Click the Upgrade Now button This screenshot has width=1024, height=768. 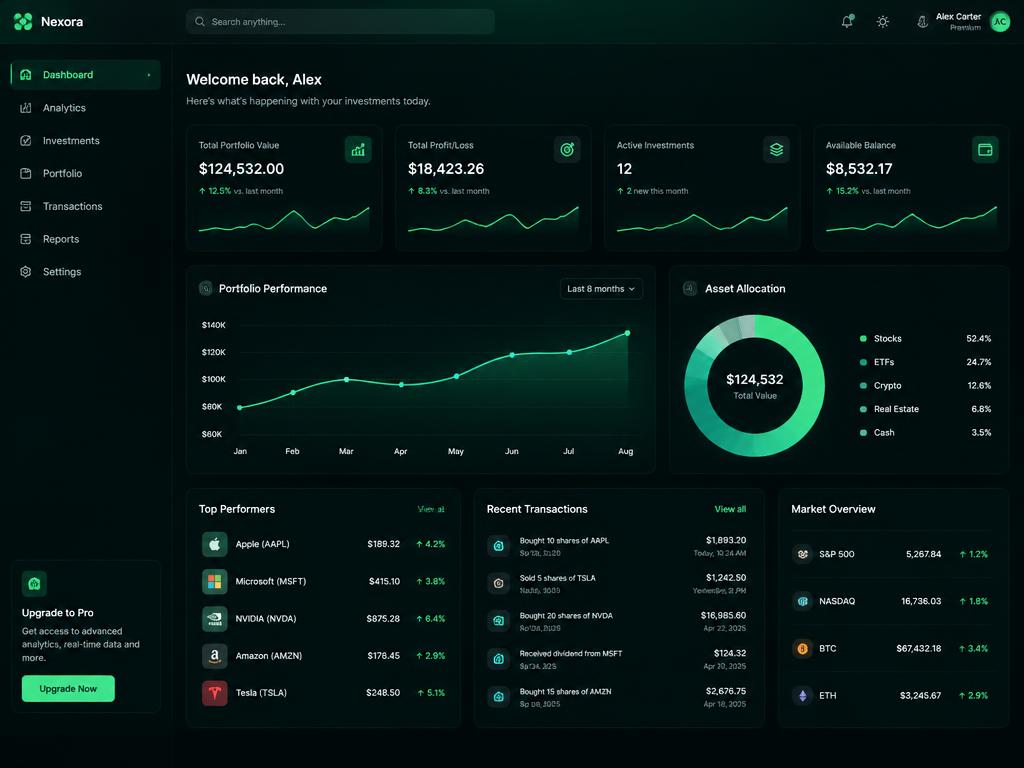[x=68, y=688]
